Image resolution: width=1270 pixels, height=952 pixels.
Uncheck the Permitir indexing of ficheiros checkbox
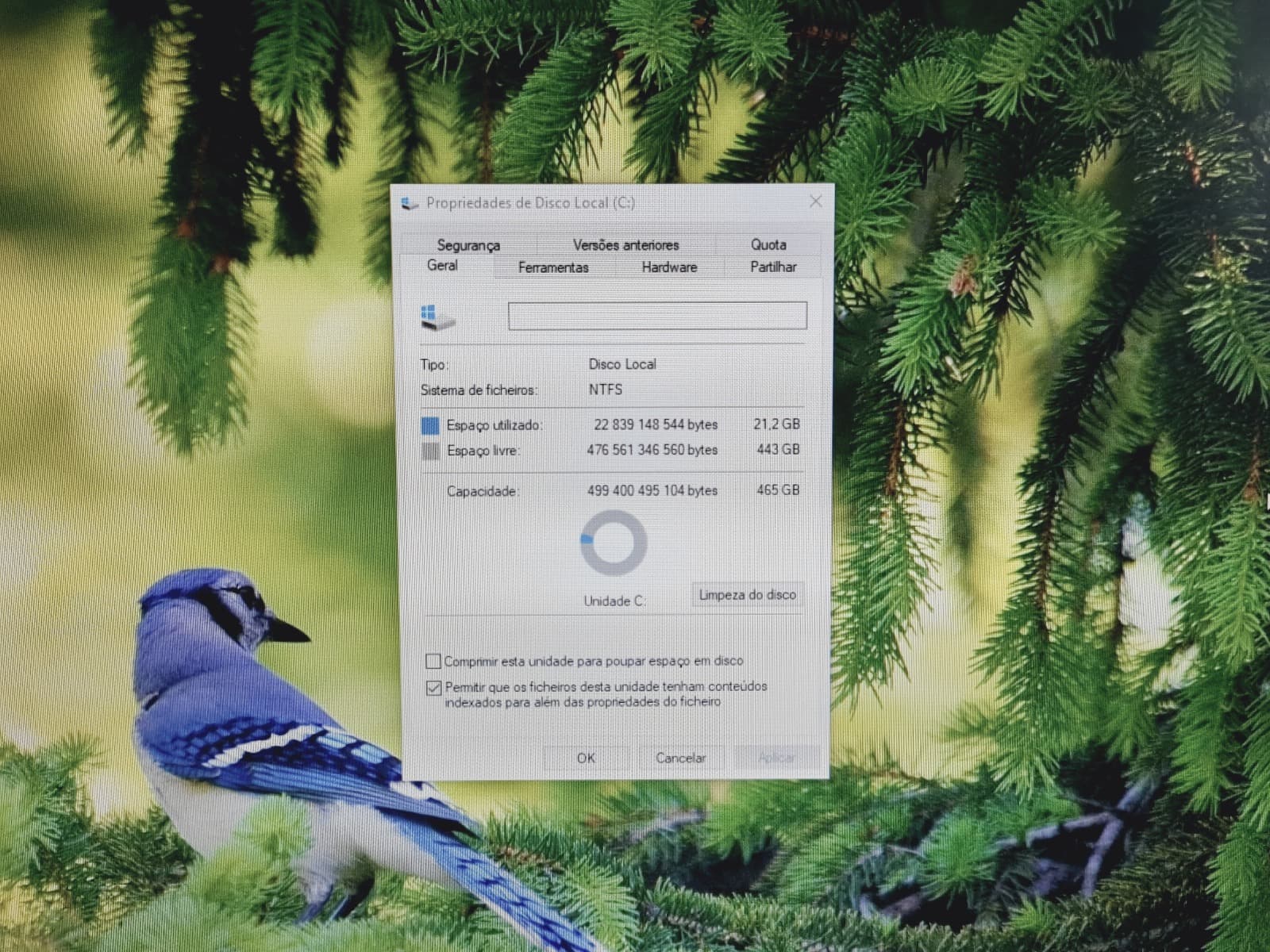433,688
